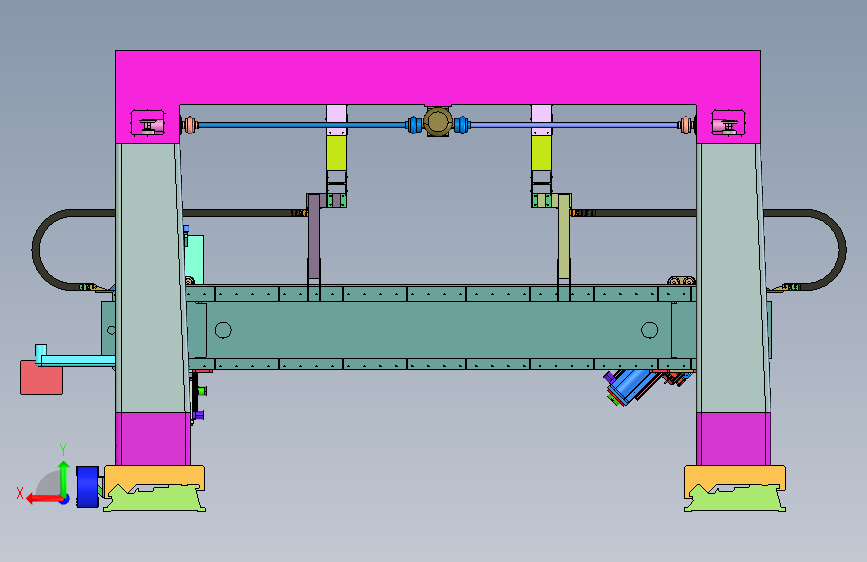867x562 pixels.
Task: Pick the left yellow-green hanger block
Action: (336, 153)
